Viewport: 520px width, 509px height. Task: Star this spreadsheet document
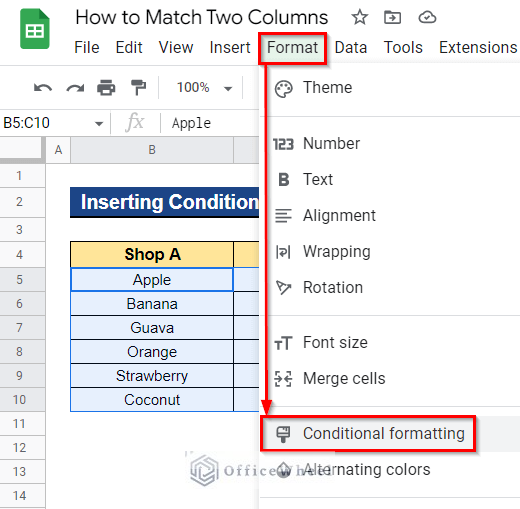click(360, 17)
